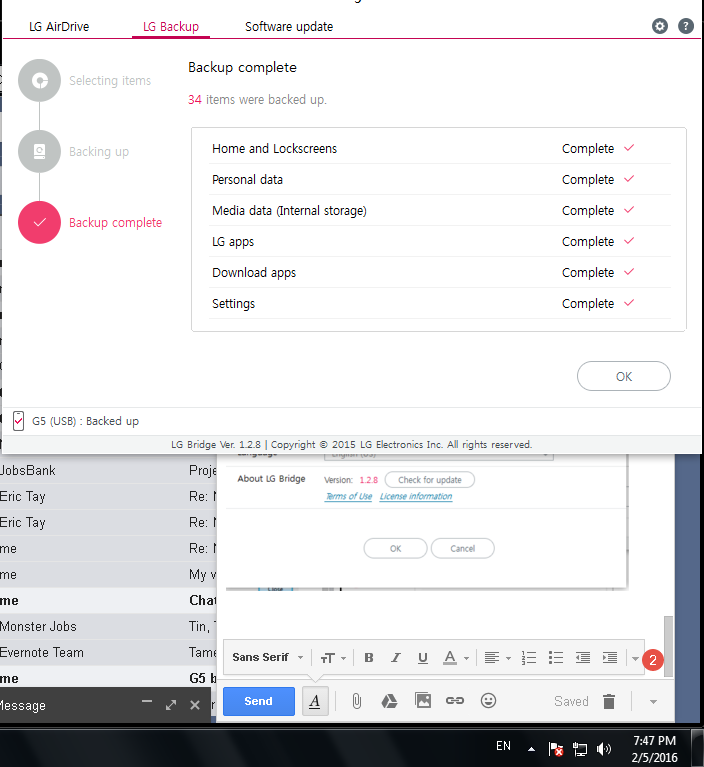Open JobsBank email in inbox
The height and width of the screenshot is (767, 704).
[x=108, y=471]
